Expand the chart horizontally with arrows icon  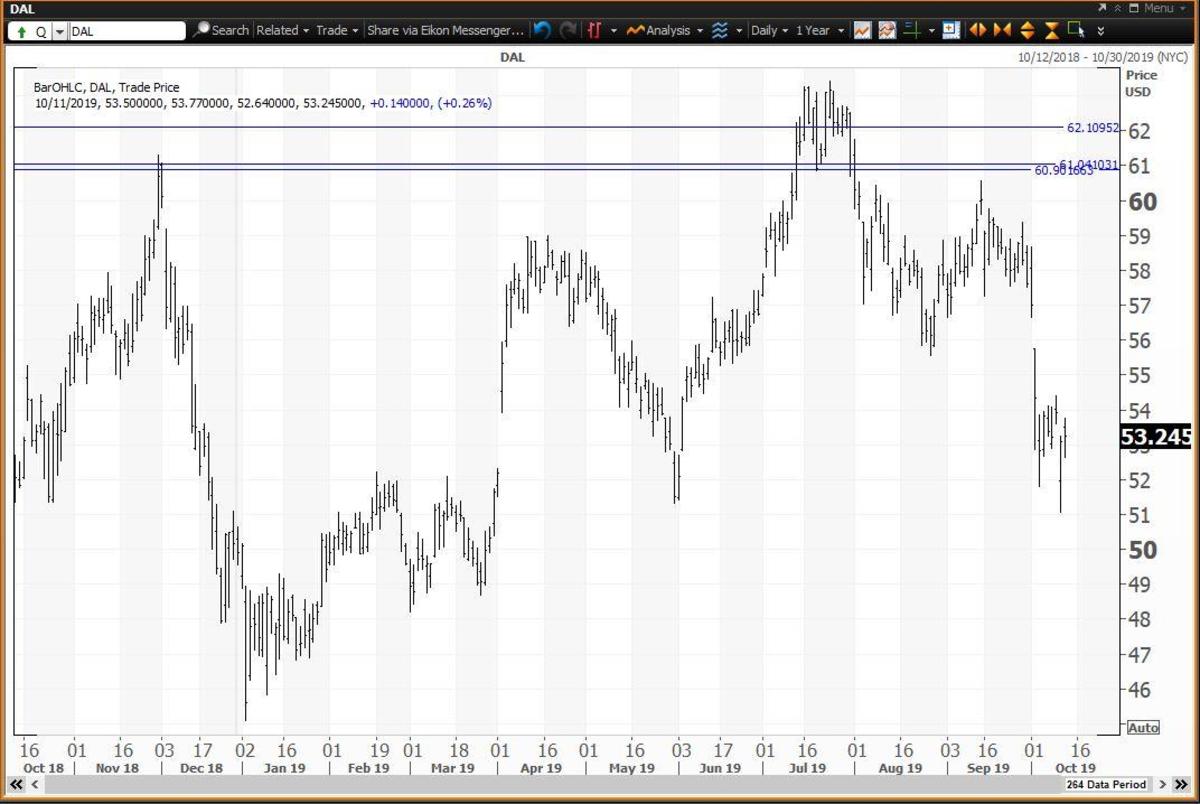(x=977, y=30)
